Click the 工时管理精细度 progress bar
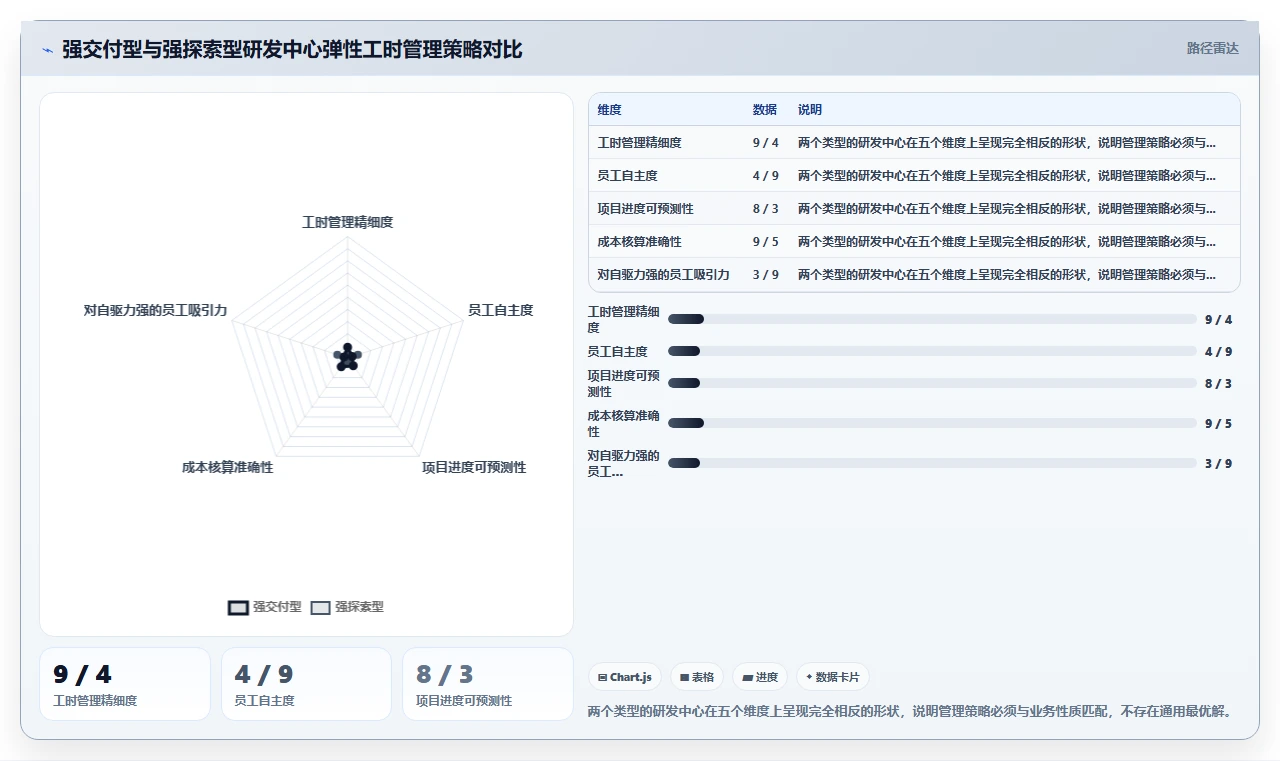1280x761 pixels. tap(932, 319)
